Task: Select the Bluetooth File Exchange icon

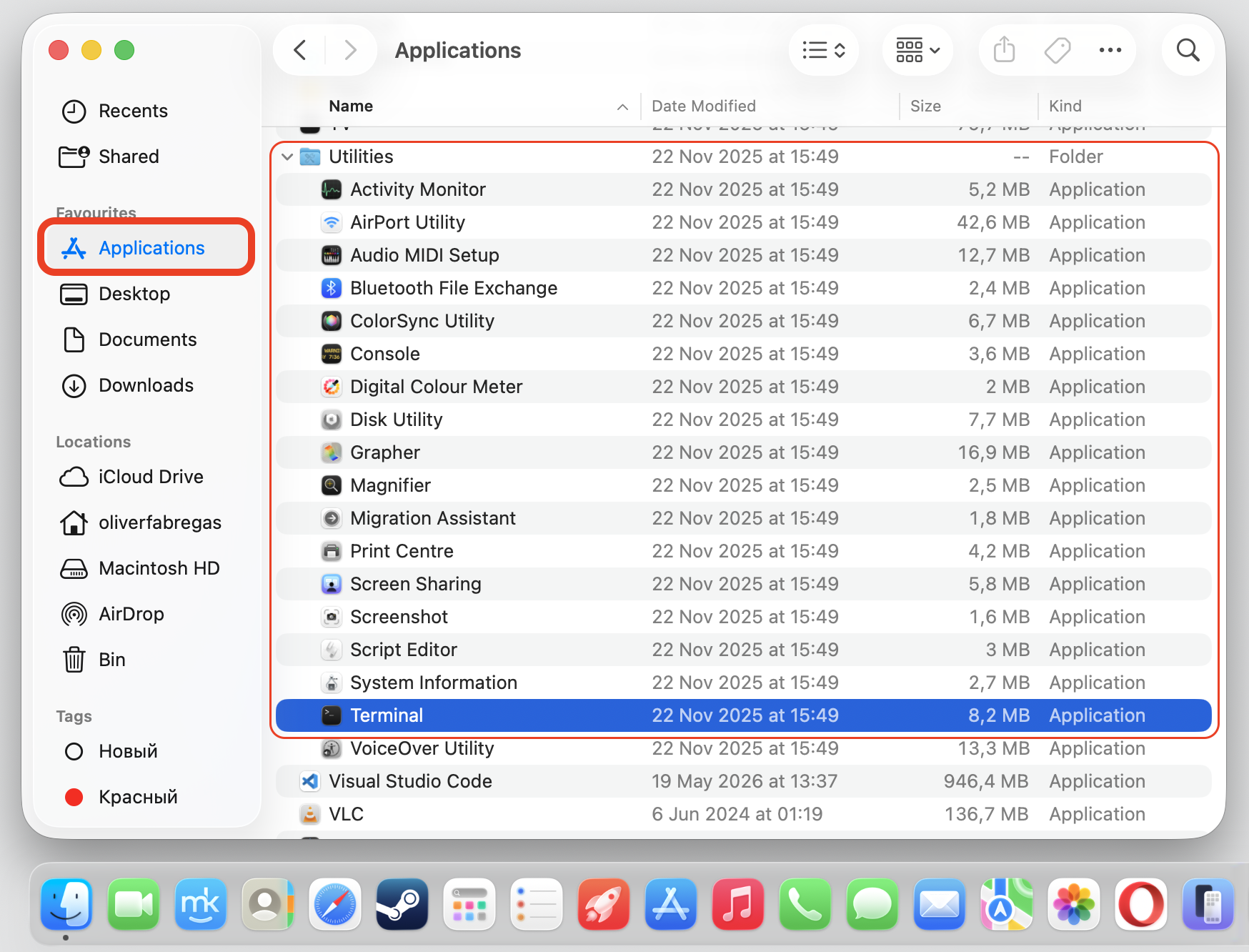Action: tap(331, 288)
